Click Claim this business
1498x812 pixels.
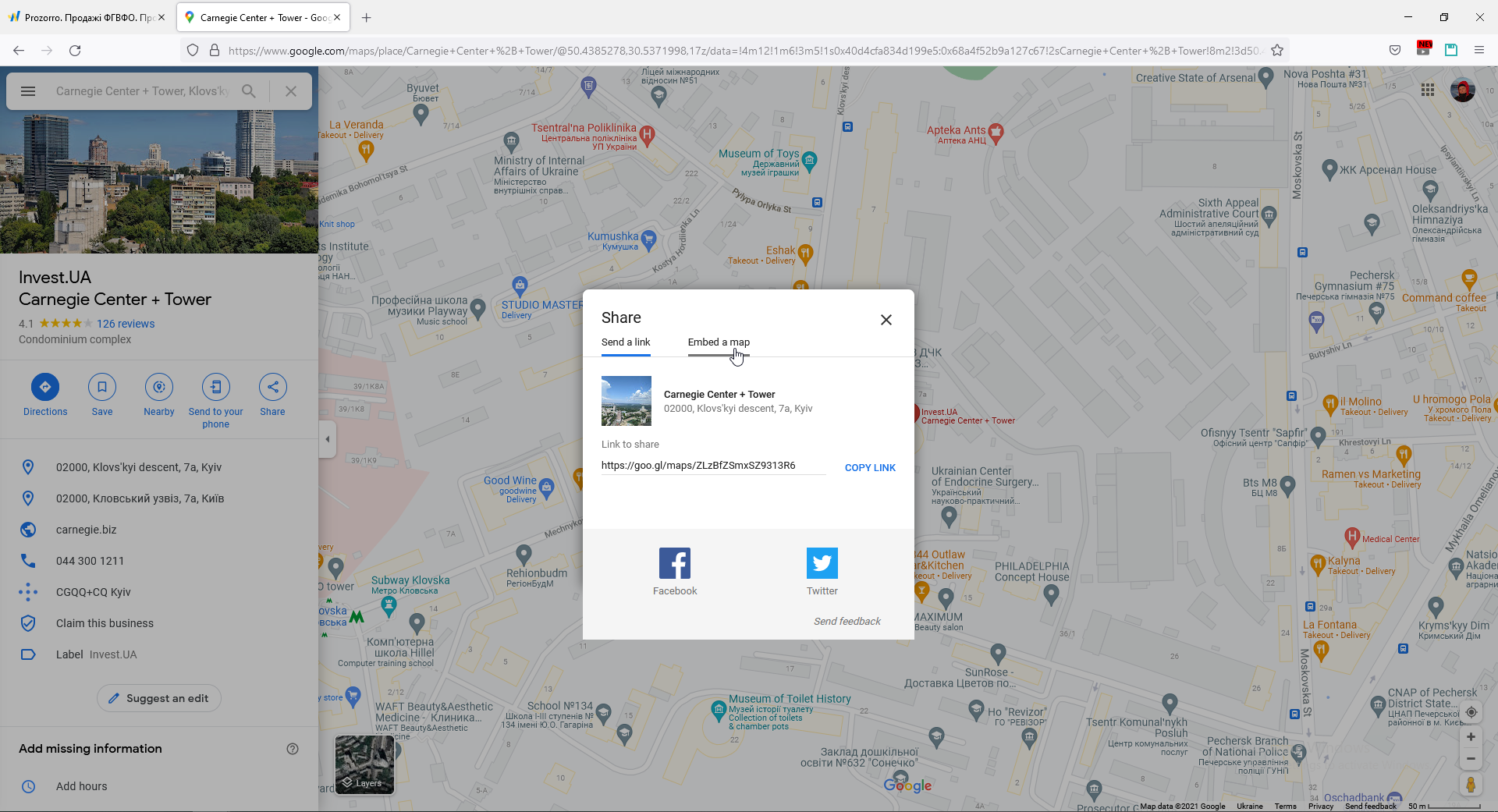(159, 623)
